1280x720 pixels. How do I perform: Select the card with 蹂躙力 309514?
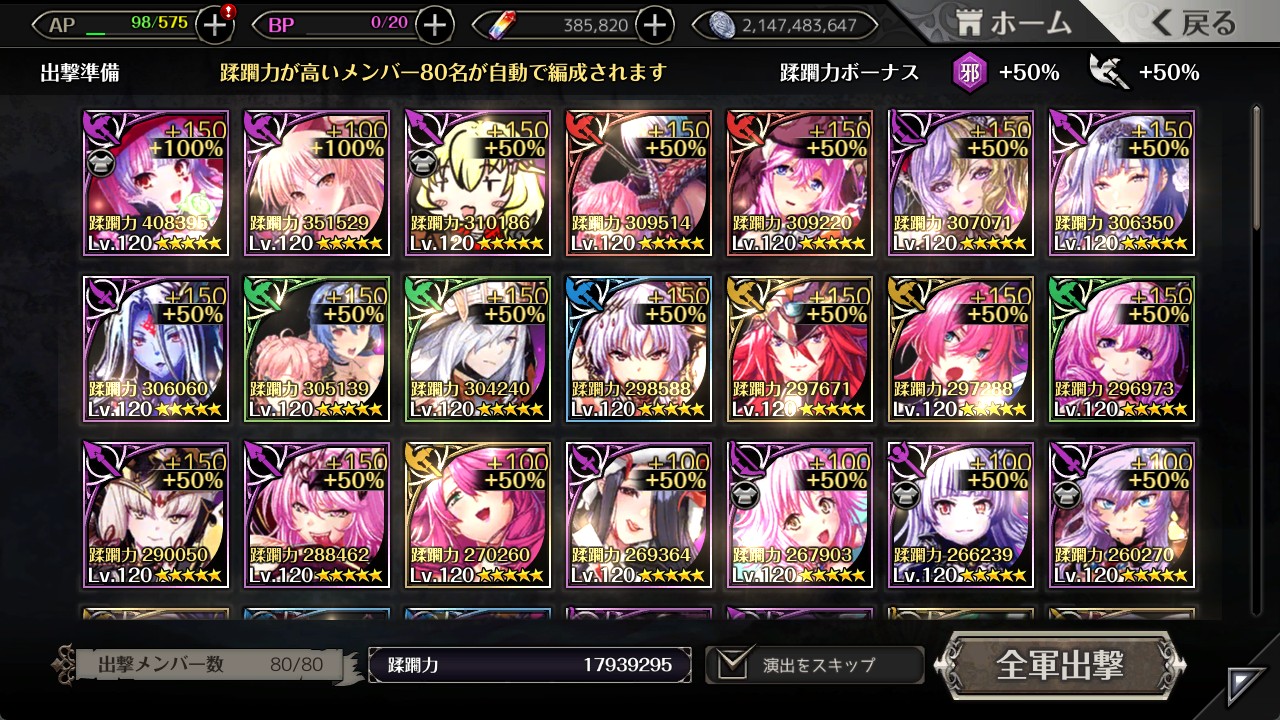(x=638, y=183)
